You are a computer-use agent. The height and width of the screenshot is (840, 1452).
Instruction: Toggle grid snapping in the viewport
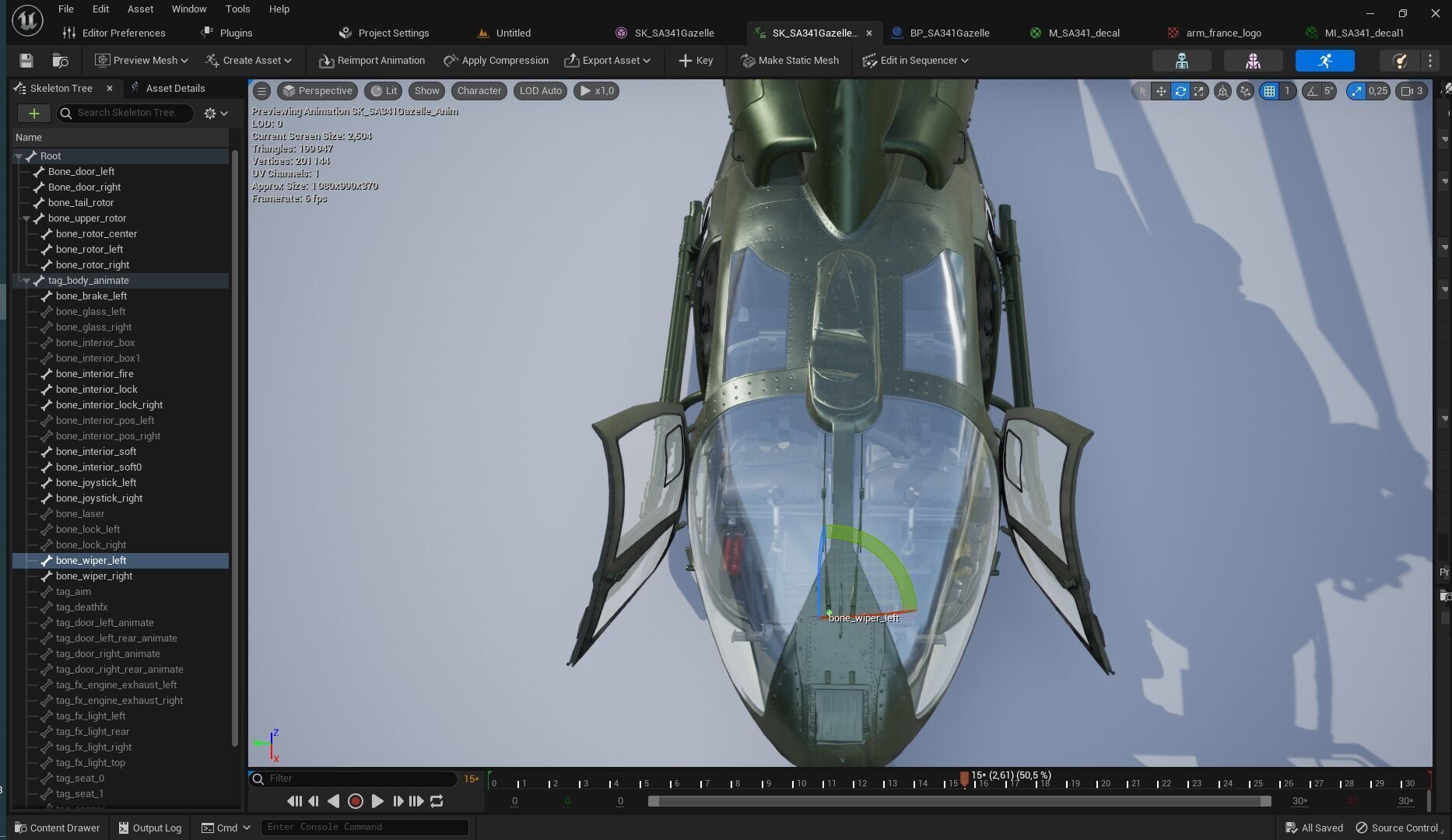pos(1269,91)
